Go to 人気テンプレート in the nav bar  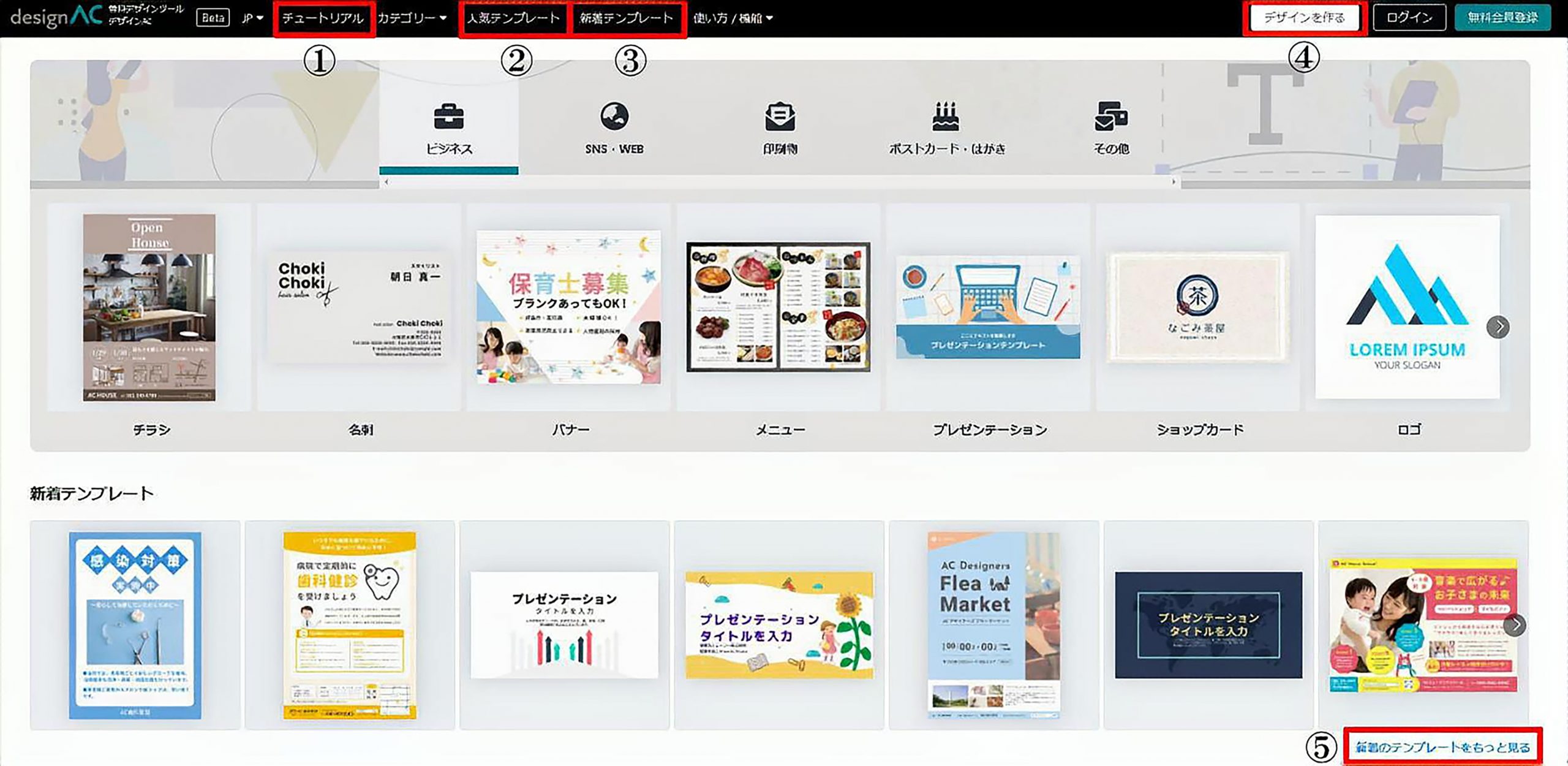tap(513, 18)
